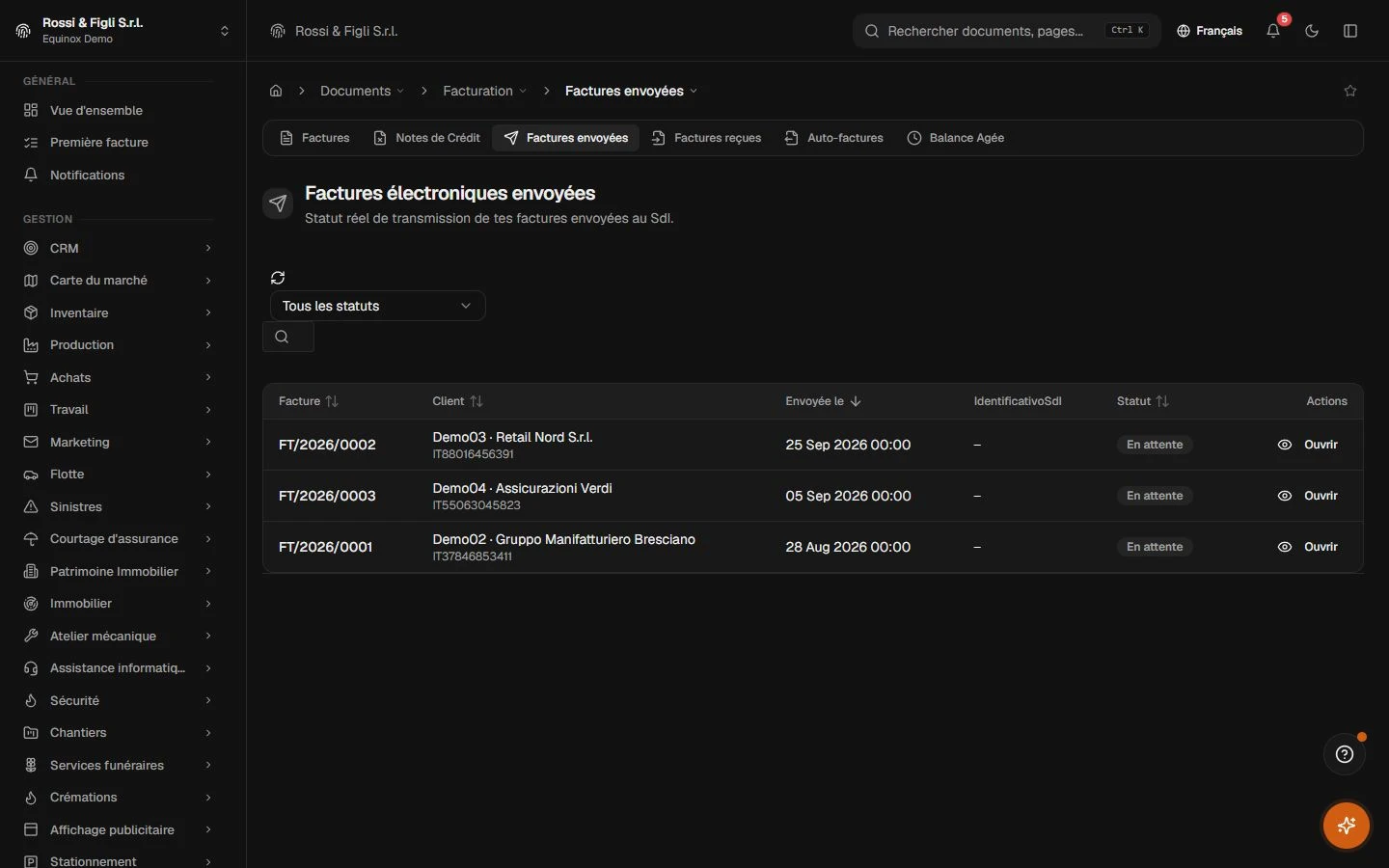
Task: Launch the orange AI assistant button
Action: coord(1347,826)
